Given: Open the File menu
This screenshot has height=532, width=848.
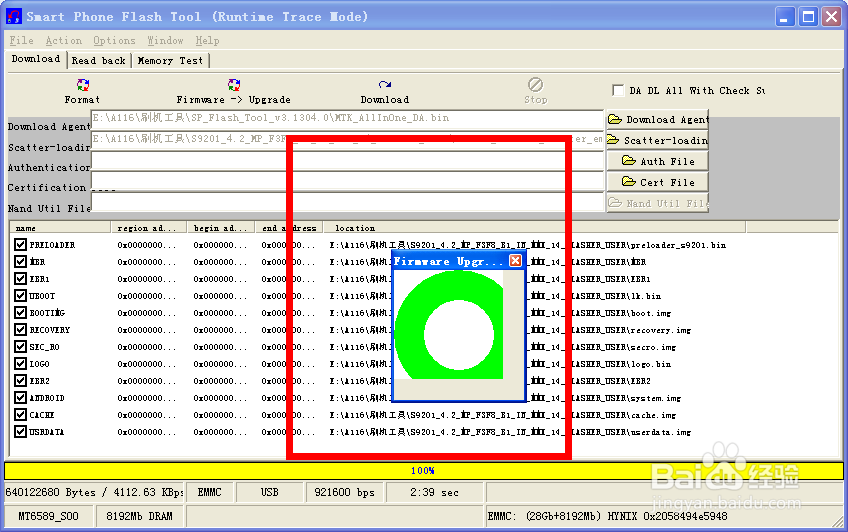Looking at the screenshot, I should (x=22, y=41).
